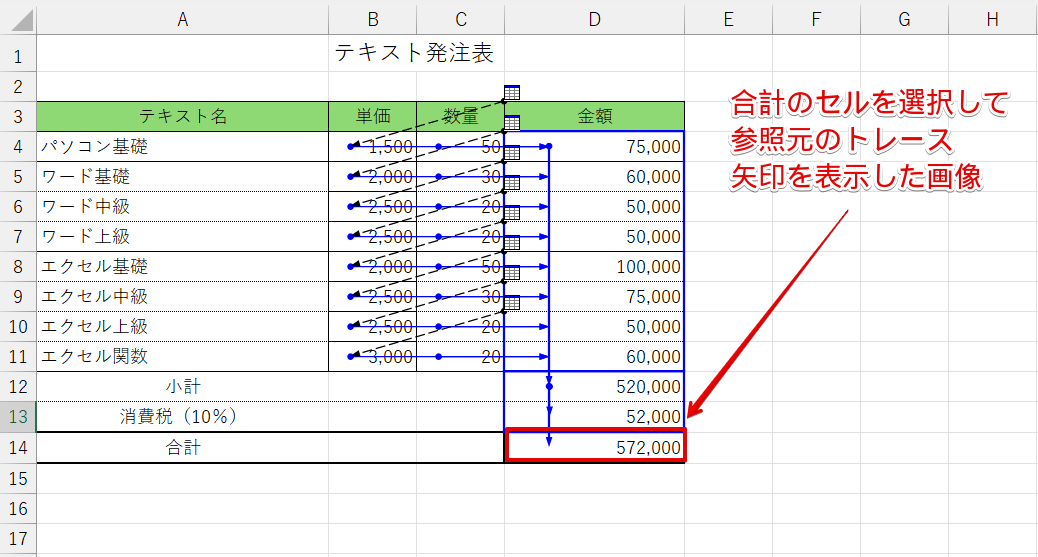Select subtotal 520,000 cell
The width and height of the screenshot is (1038, 557).
click(594, 387)
